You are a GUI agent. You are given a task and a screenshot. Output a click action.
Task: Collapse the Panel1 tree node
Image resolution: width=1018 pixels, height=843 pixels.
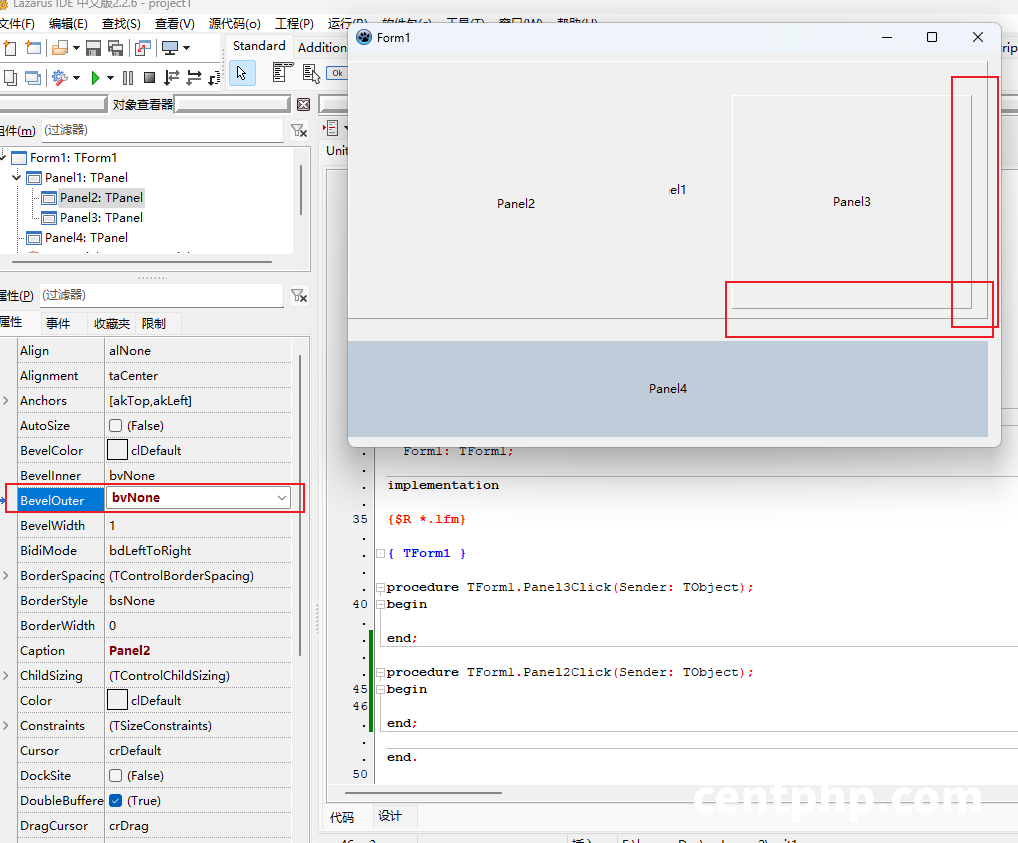click(x=17, y=177)
